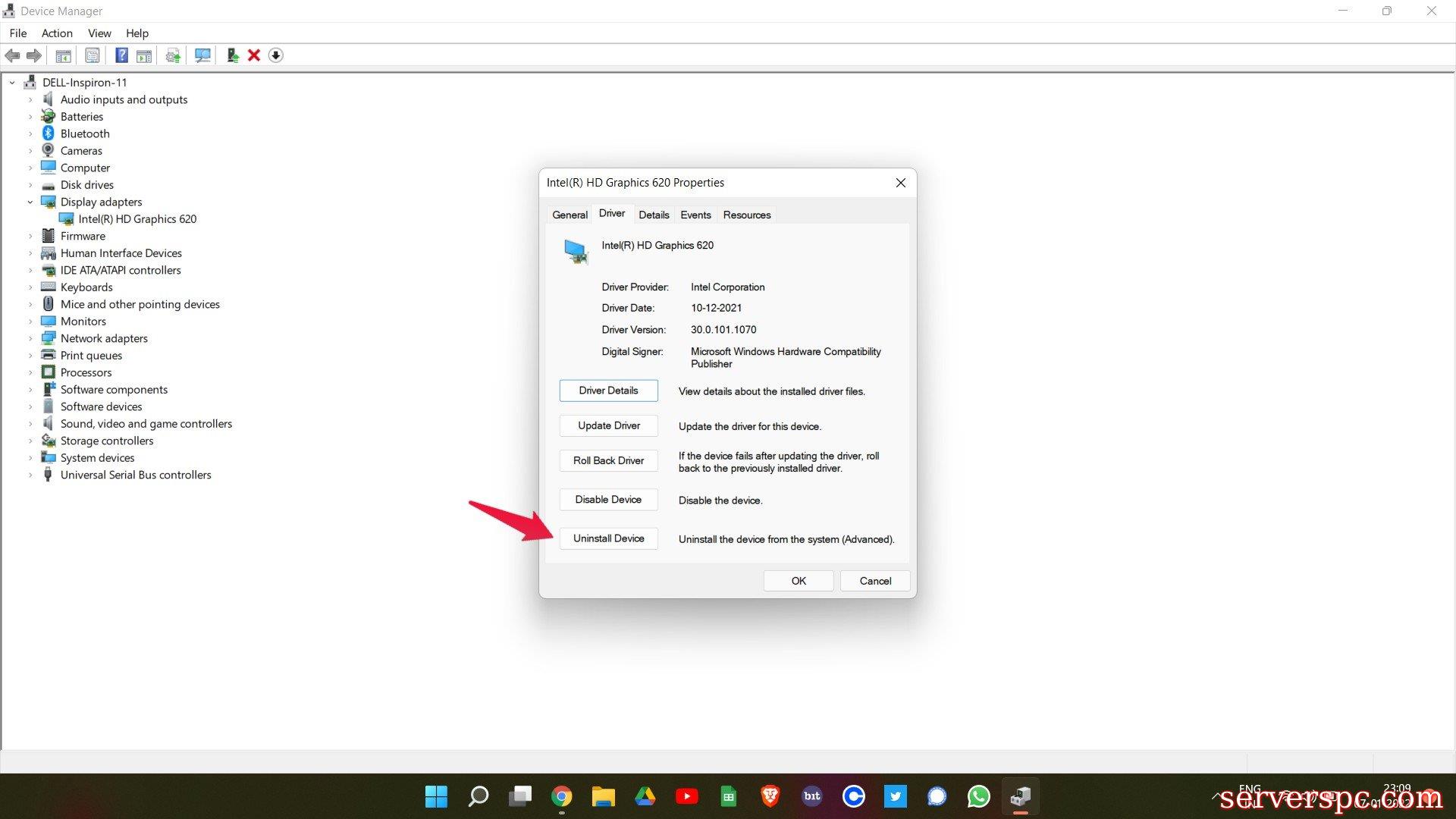Expand the Network adapters category
The image size is (1456, 819).
(x=30, y=338)
